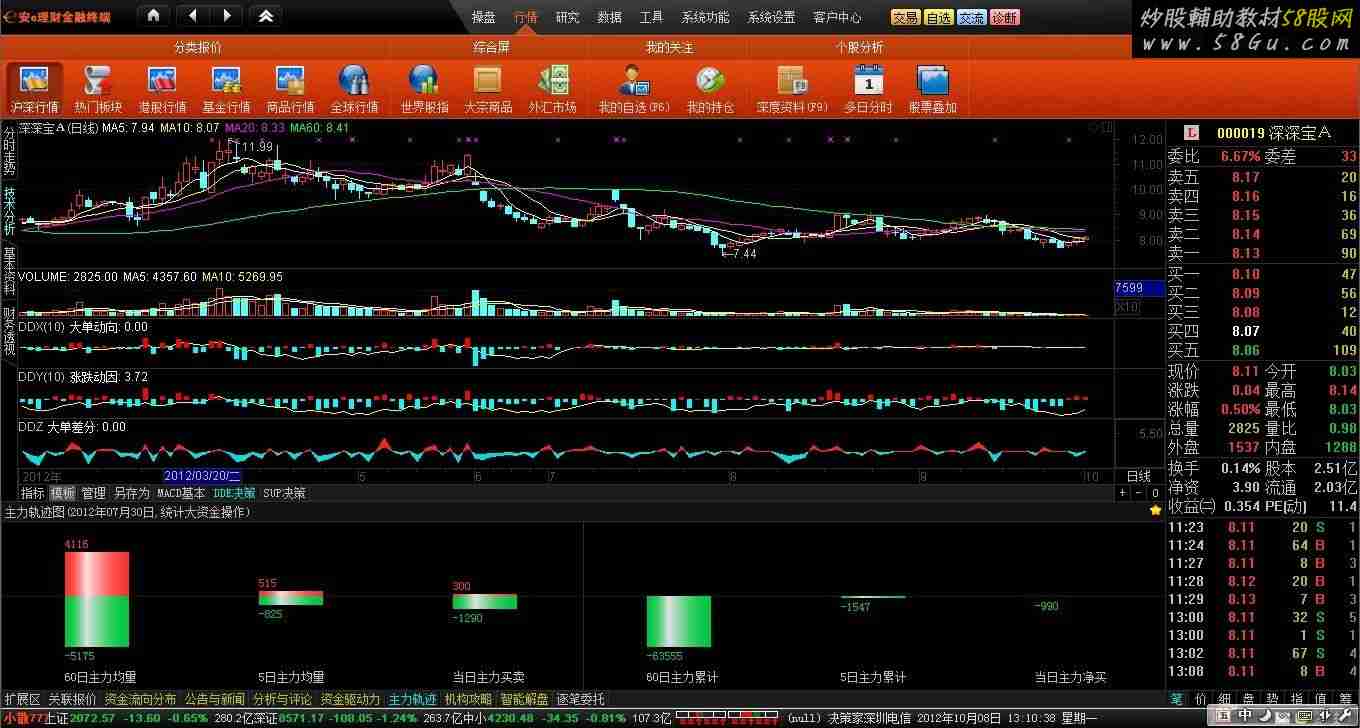Open 世界股指 world indices icon
Viewport: 1360px width, 728px height.
[424, 88]
